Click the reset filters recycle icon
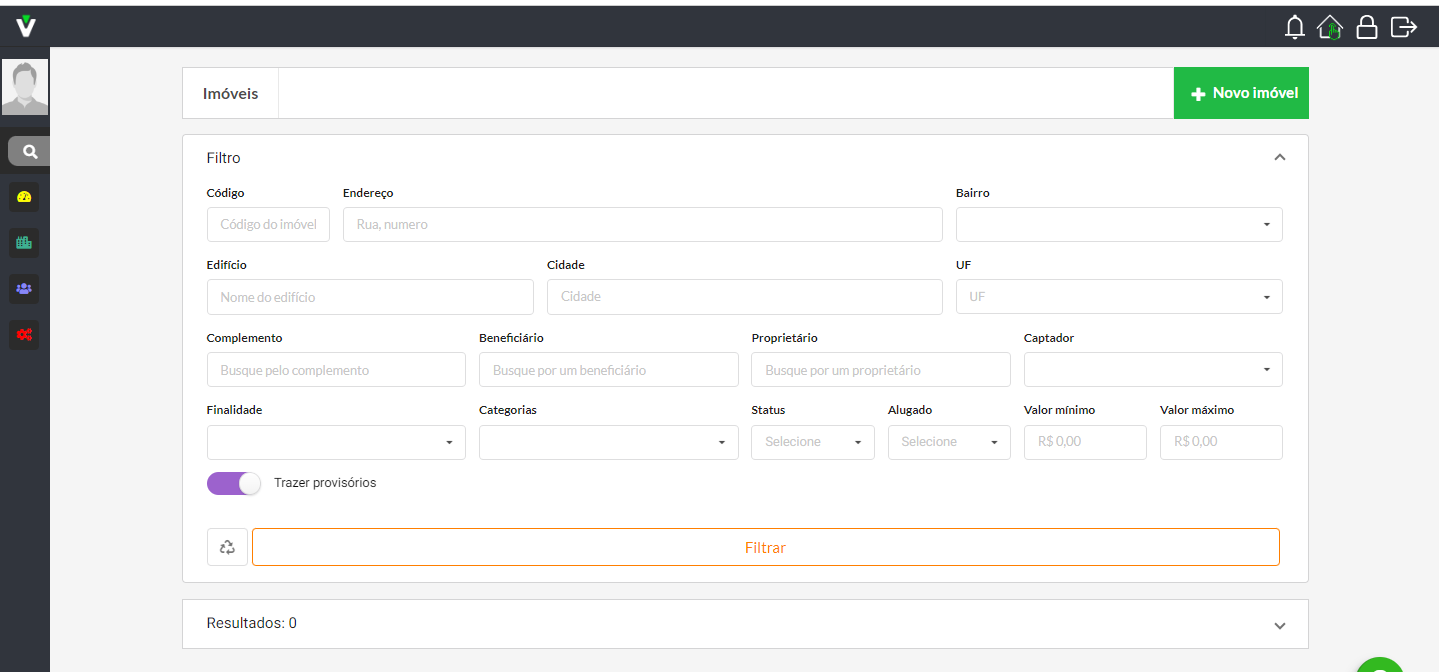This screenshot has height=672, width=1439. 228,547
